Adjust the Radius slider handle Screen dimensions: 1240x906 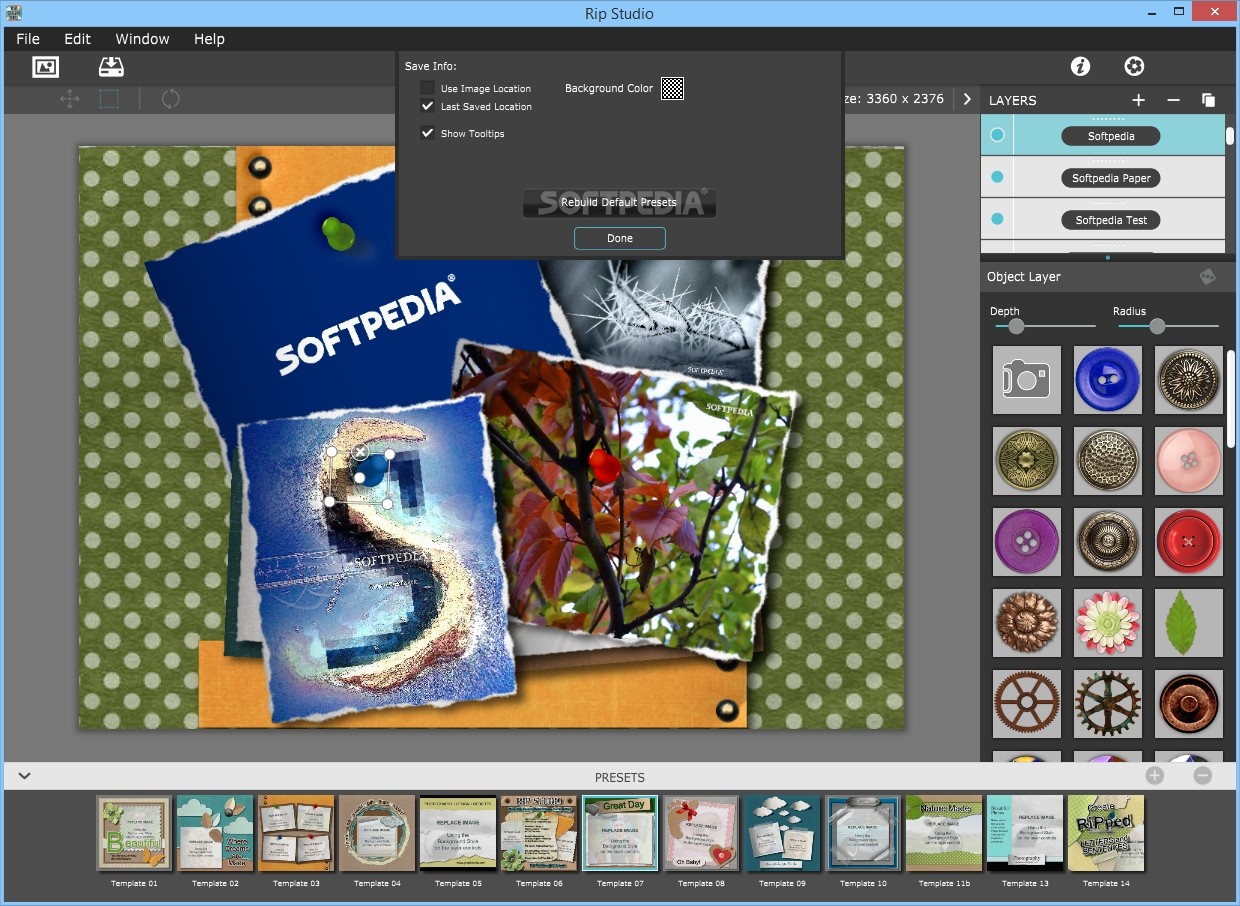[x=1157, y=326]
